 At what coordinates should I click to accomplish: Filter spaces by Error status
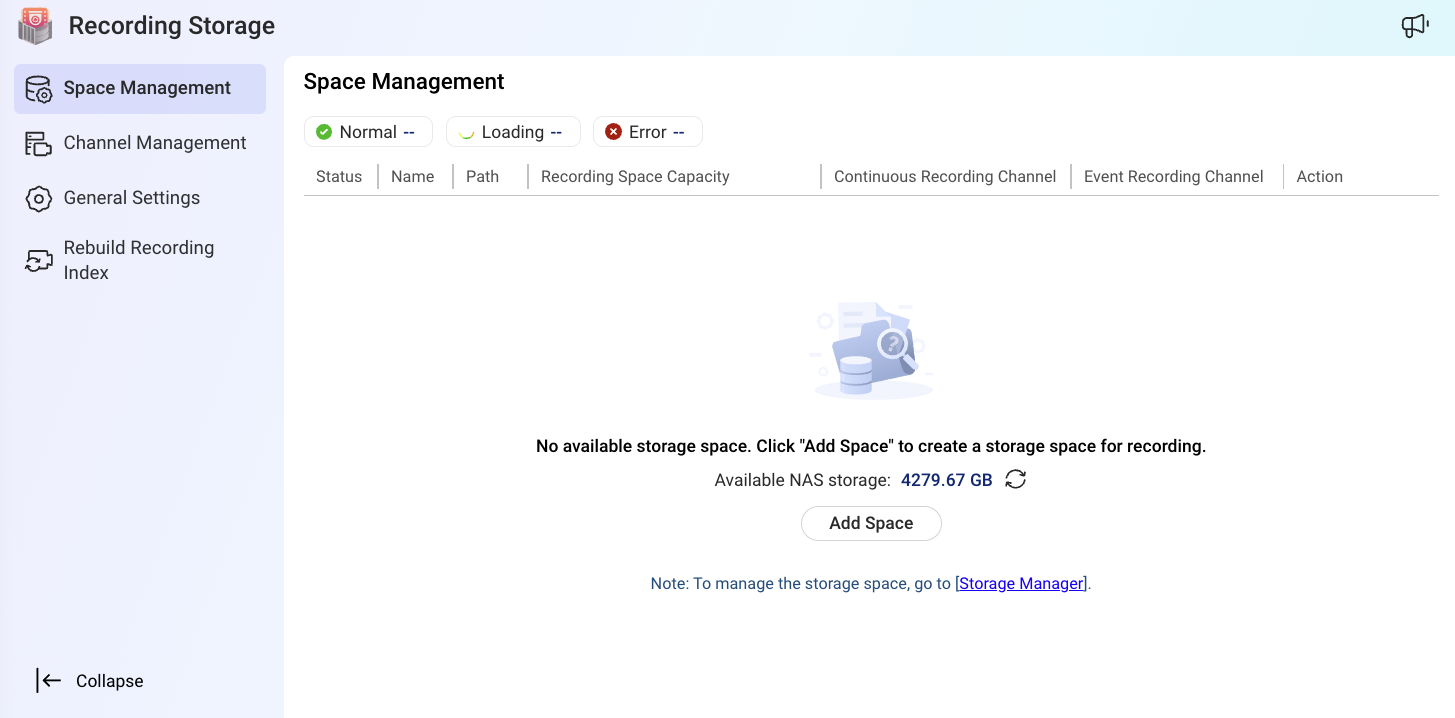(x=647, y=132)
